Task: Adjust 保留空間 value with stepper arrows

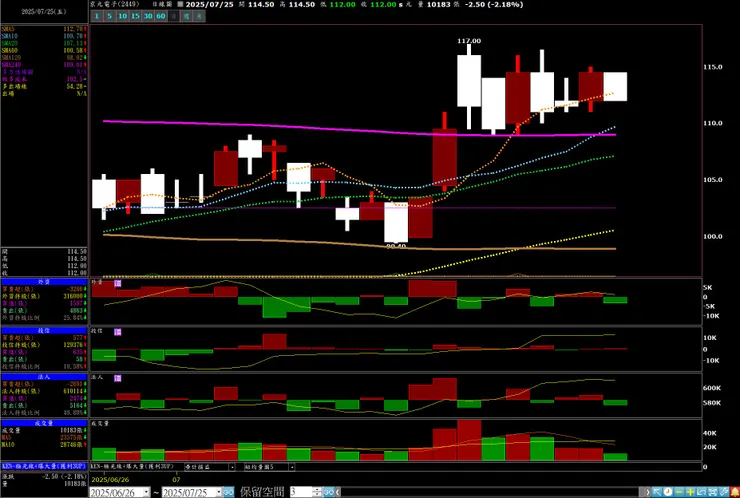Action: point(317,492)
